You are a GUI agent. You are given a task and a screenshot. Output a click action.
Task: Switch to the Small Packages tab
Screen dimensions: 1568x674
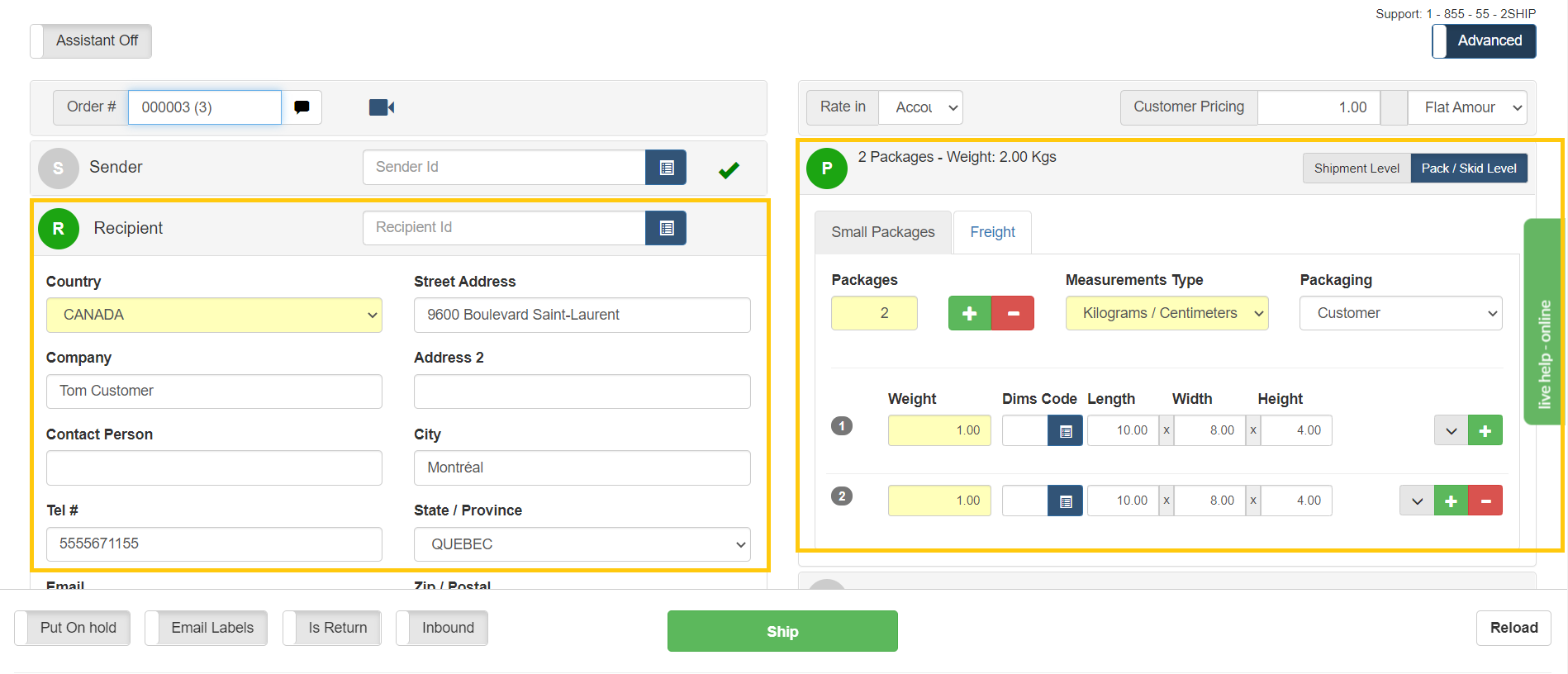pyautogui.click(x=883, y=232)
